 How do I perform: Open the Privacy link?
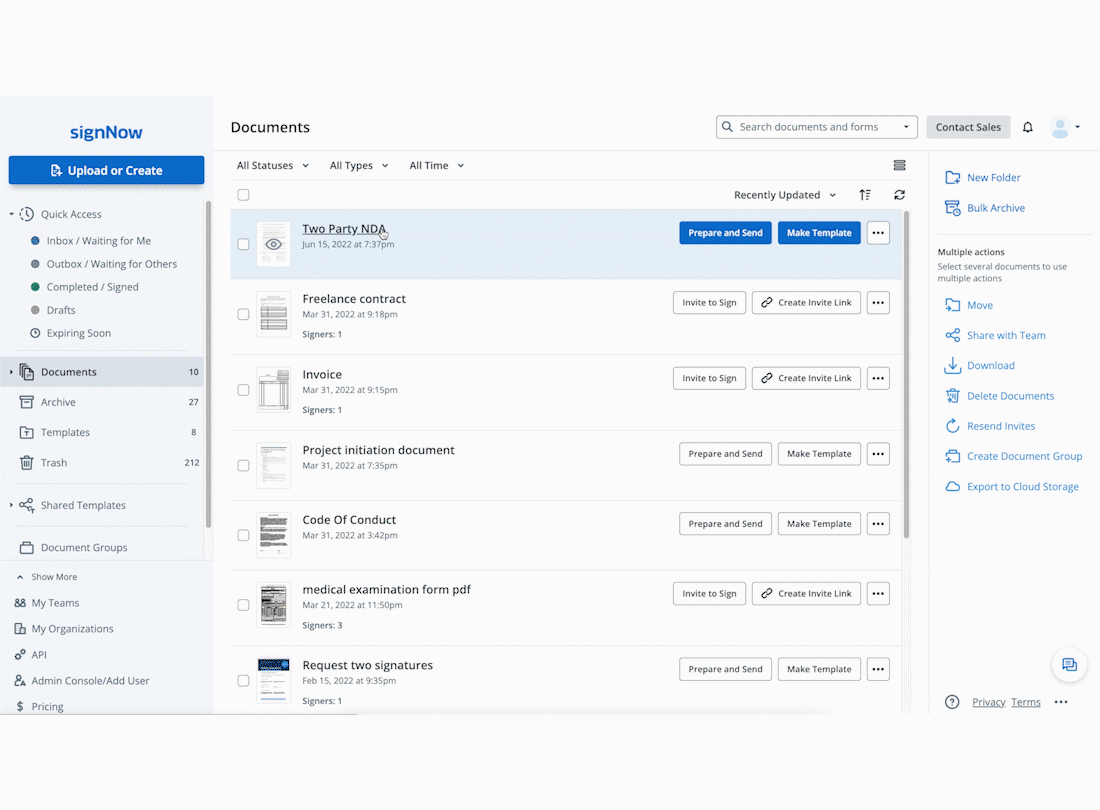click(x=988, y=702)
